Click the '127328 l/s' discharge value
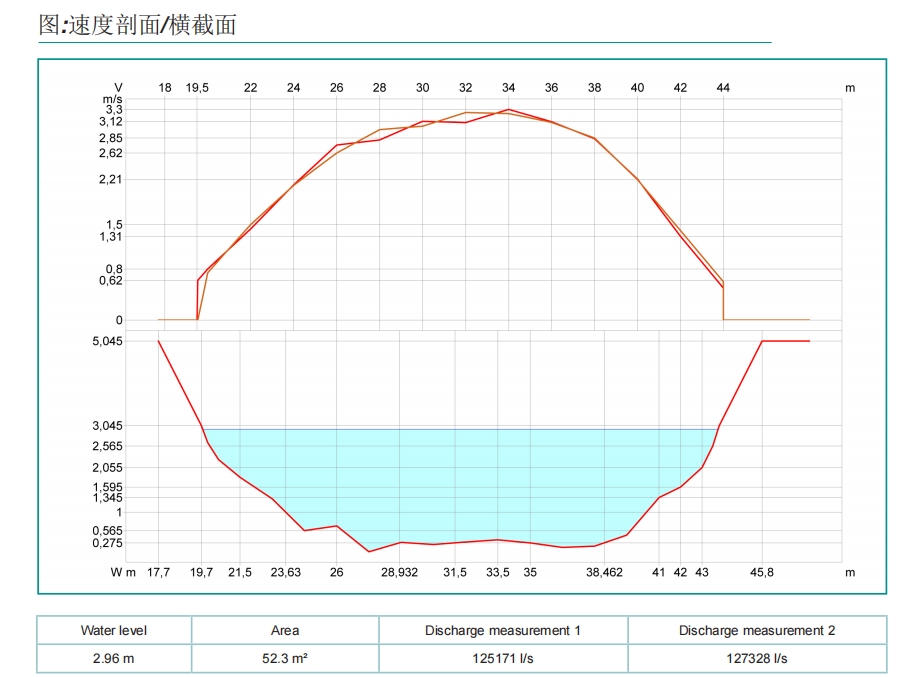906x677 pixels. pyautogui.click(x=757, y=658)
